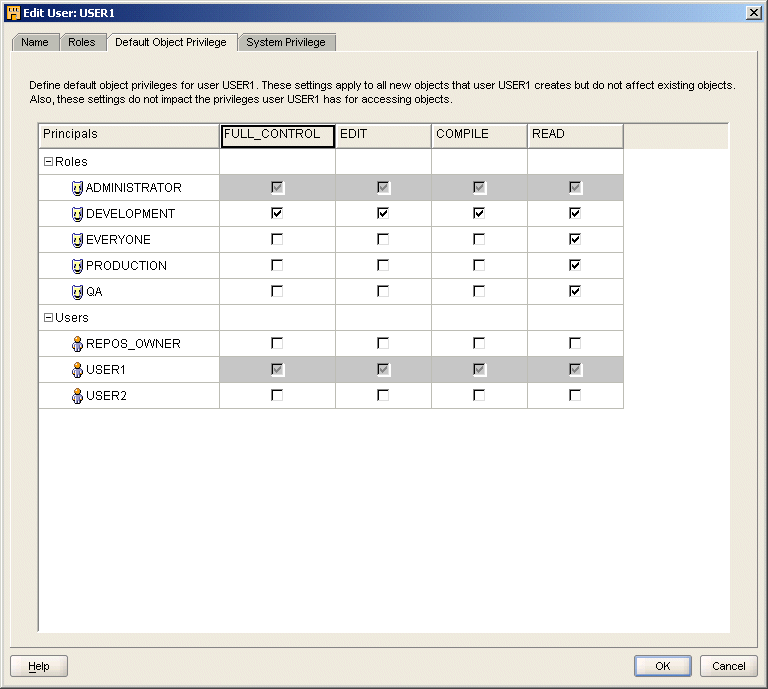
Task: Click the ADMINISTRATOR role icon
Action: click(x=77, y=188)
